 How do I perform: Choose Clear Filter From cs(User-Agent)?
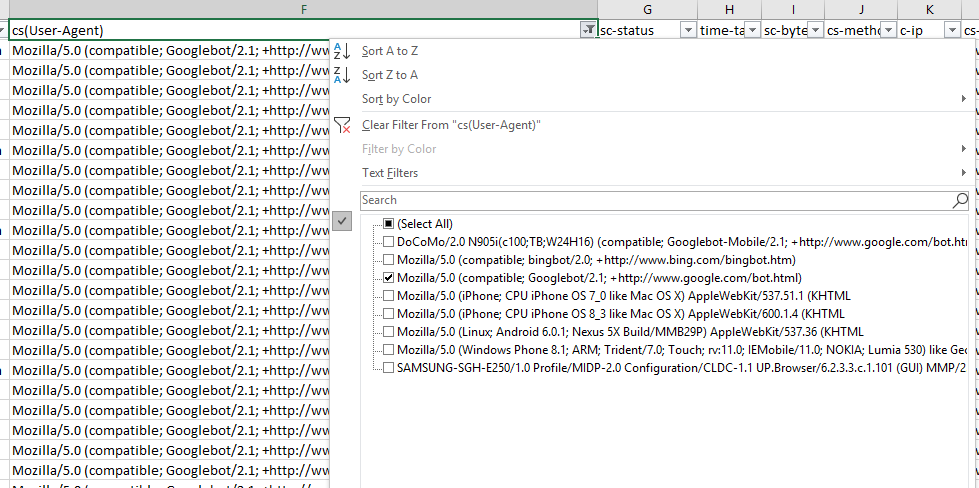pyautogui.click(x=451, y=125)
